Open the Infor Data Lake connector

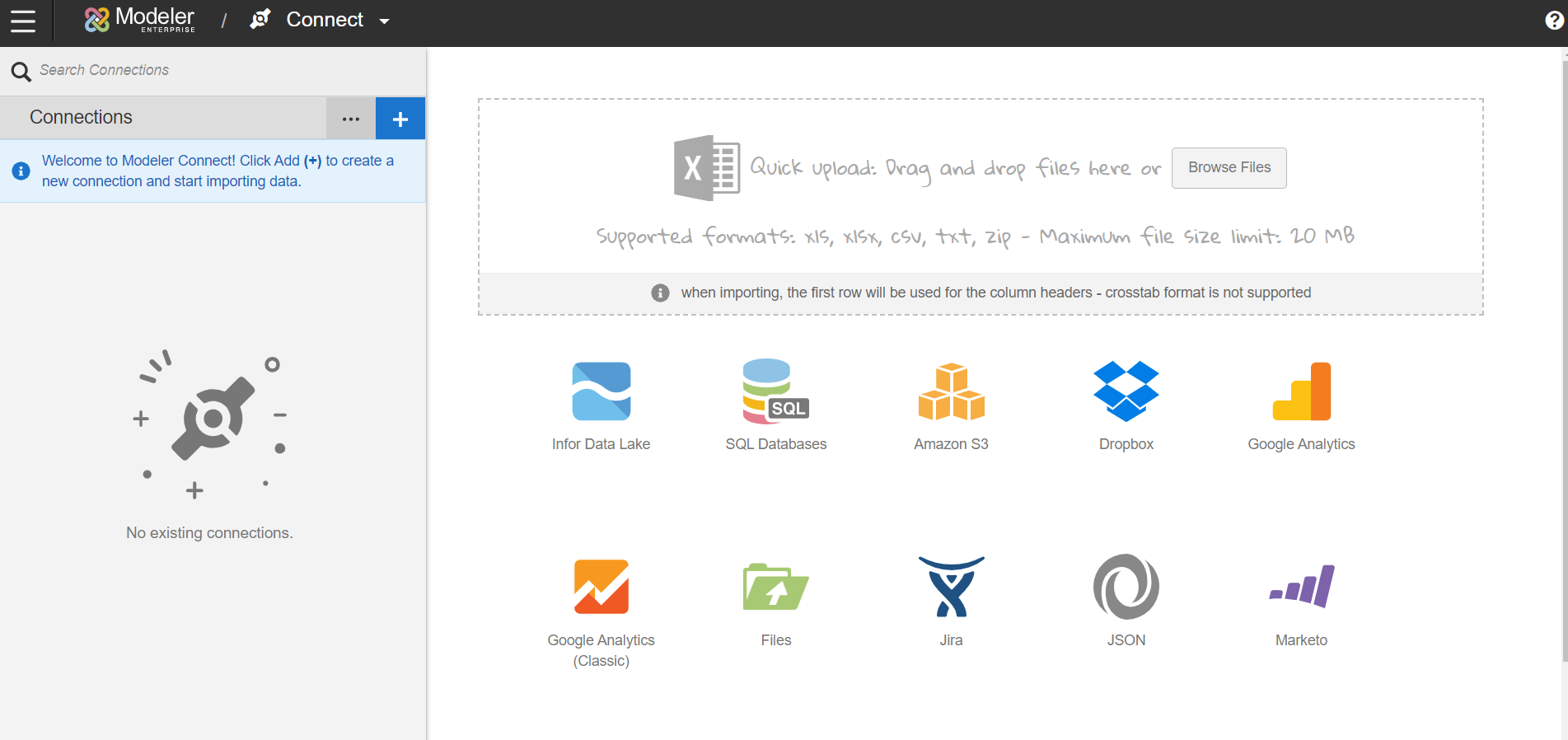(x=601, y=392)
